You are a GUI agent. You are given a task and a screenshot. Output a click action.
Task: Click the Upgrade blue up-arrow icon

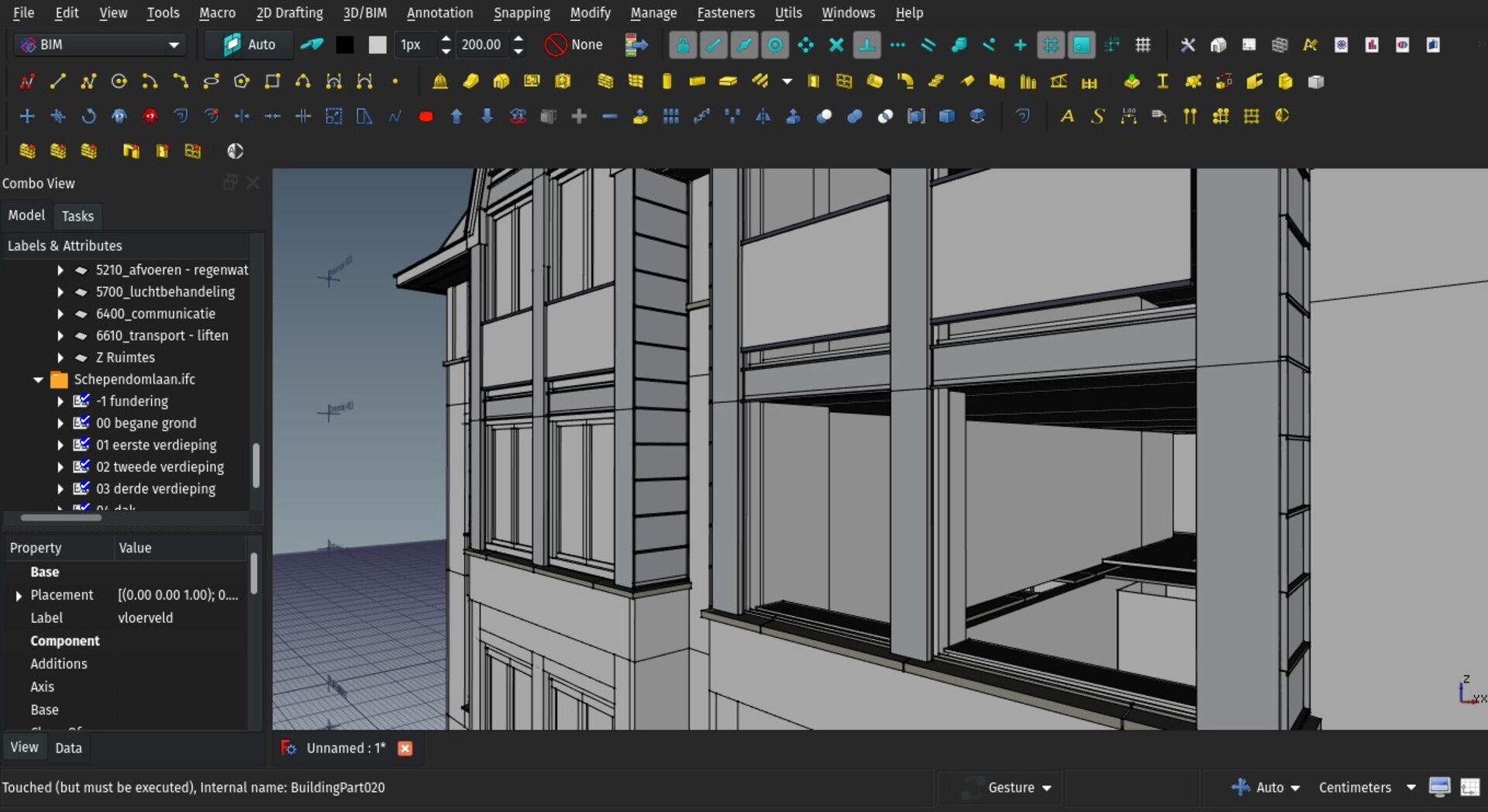(x=456, y=116)
